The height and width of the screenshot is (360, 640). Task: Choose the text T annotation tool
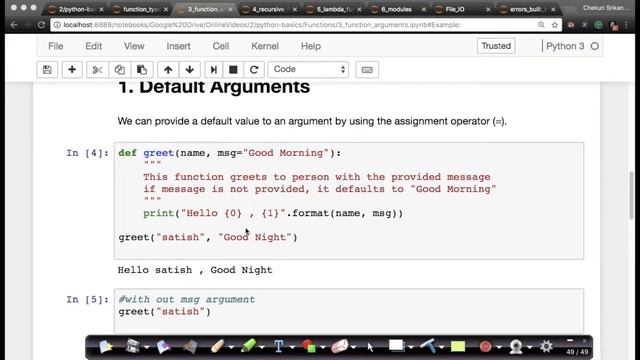point(278,347)
